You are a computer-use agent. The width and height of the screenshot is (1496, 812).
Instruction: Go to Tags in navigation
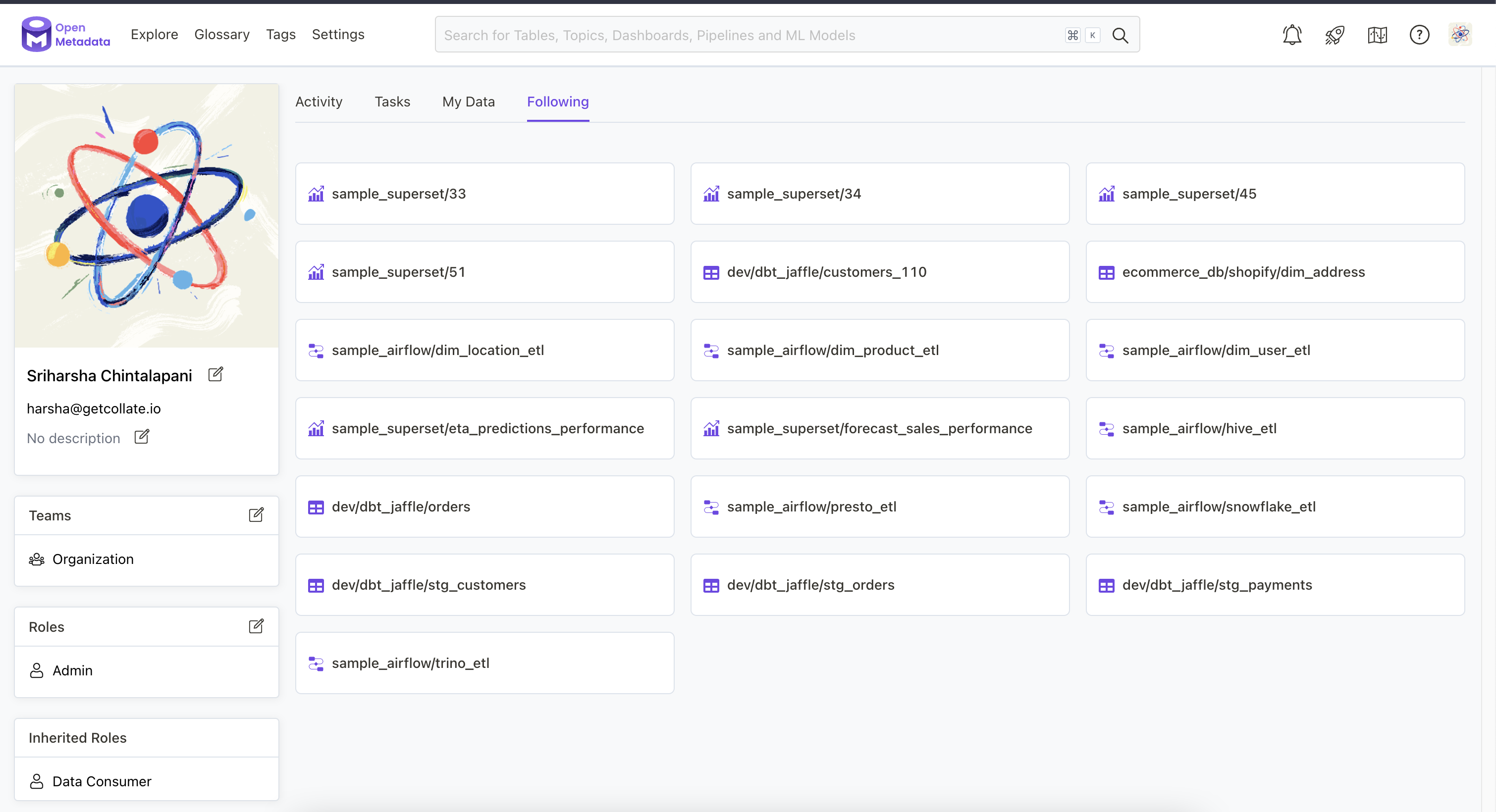click(x=280, y=34)
